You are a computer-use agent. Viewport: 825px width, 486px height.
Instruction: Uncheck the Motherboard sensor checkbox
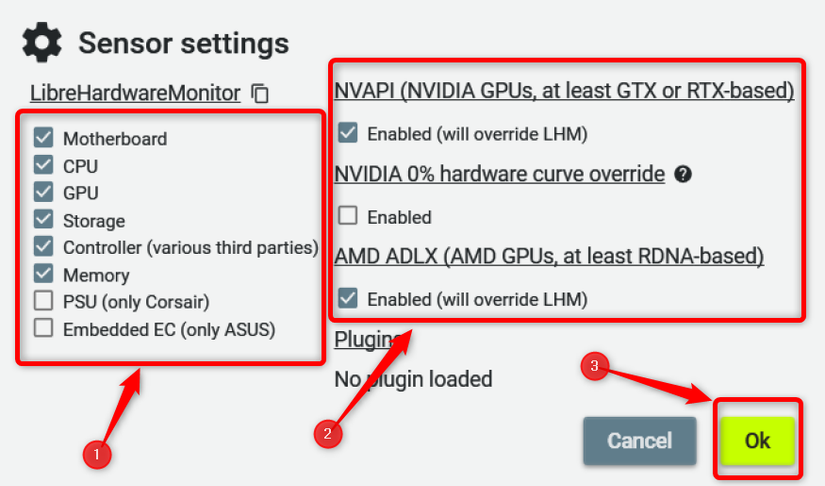(x=44, y=138)
